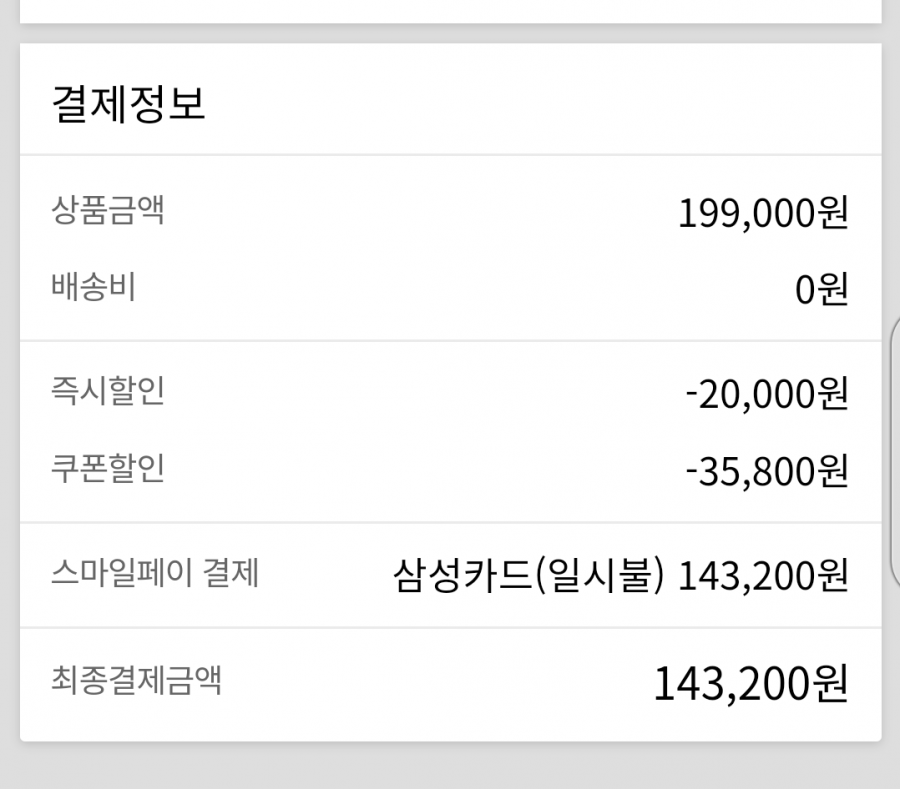Image resolution: width=900 pixels, height=789 pixels.
Task: Click the edge panel handle on right side
Action: [x=895, y=453]
